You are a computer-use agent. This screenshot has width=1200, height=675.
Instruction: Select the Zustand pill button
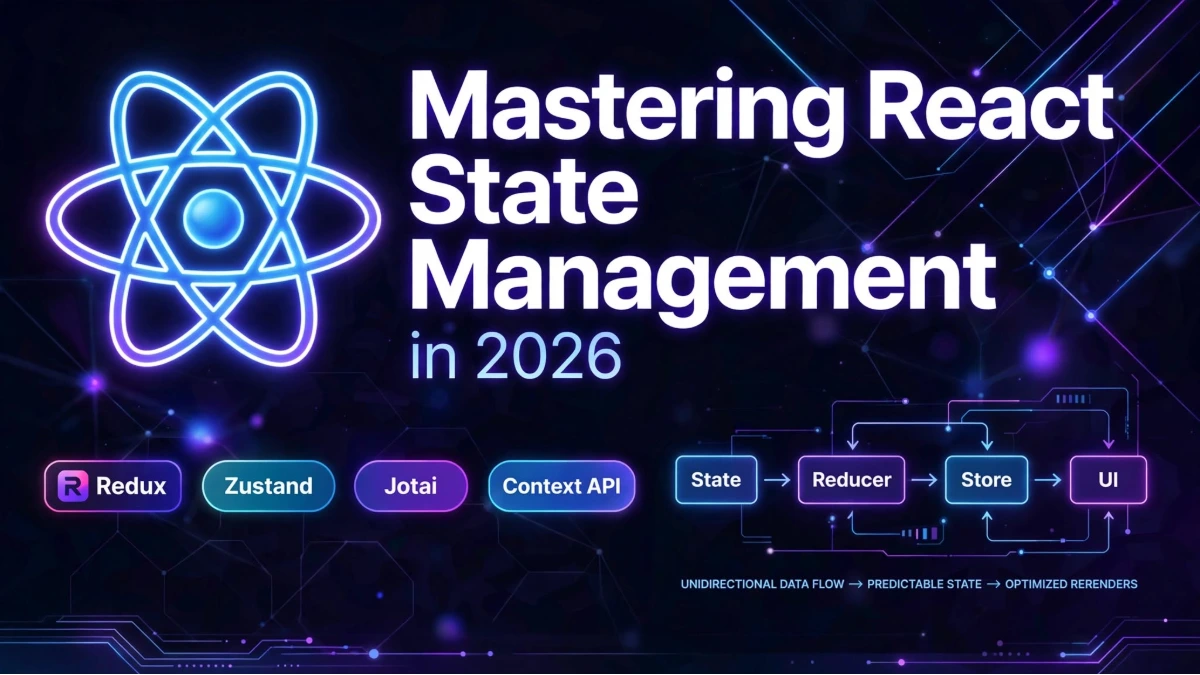[x=268, y=487]
